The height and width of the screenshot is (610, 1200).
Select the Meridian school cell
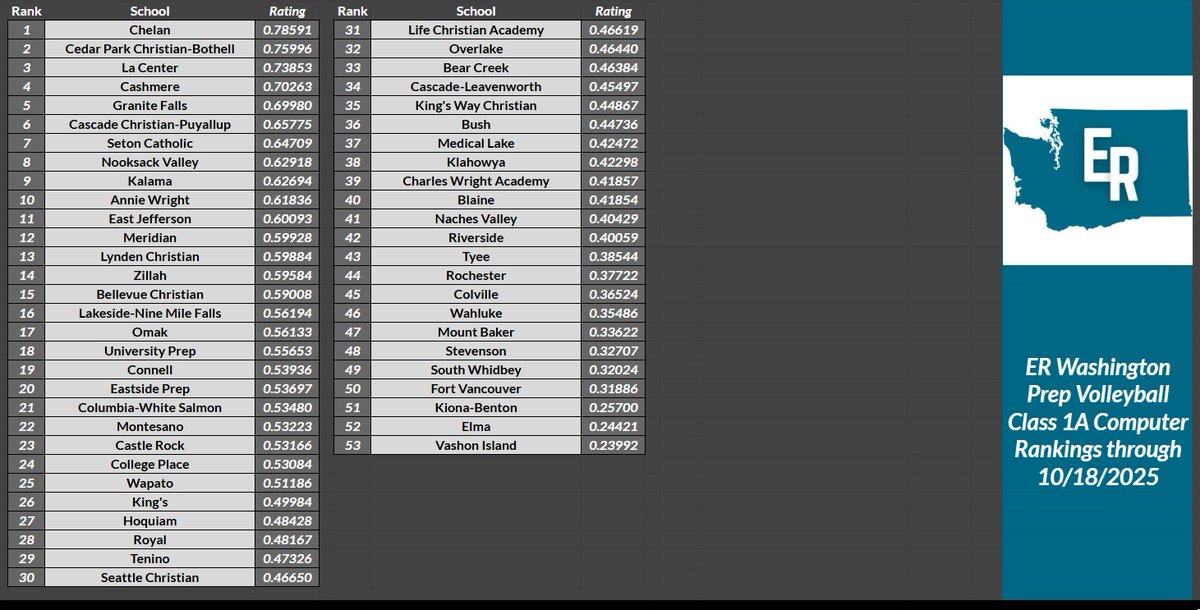[x=150, y=238]
